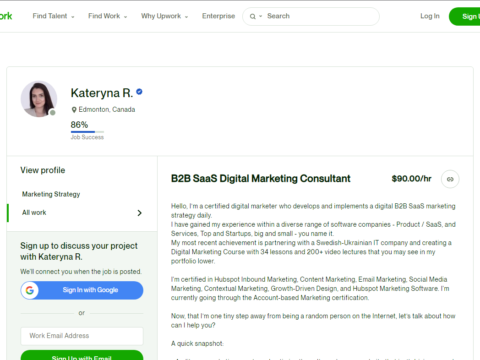The width and height of the screenshot is (480, 360).
Task: Click the chevron next to All work
Action: point(140,213)
